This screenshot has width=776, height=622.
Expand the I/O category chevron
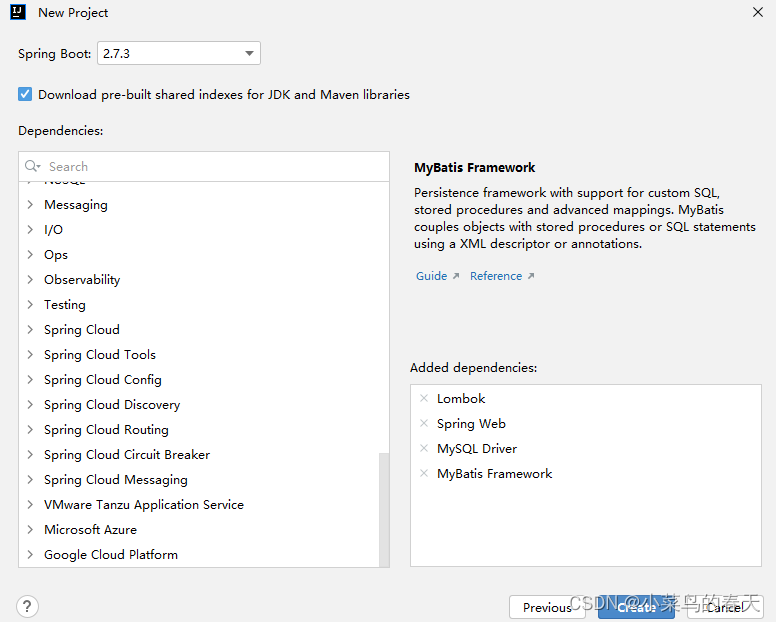point(30,230)
